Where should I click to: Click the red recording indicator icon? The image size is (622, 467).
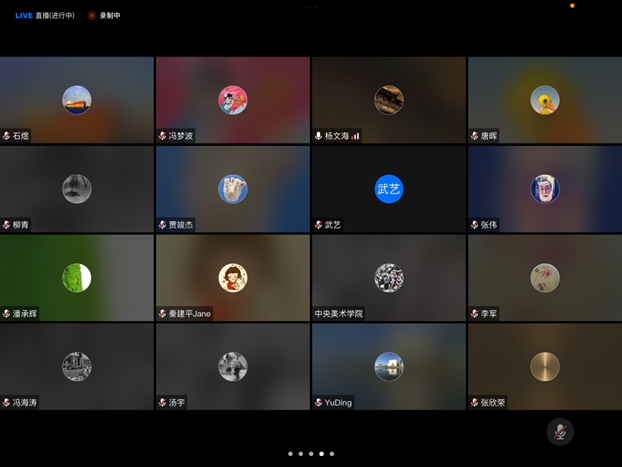tap(92, 15)
